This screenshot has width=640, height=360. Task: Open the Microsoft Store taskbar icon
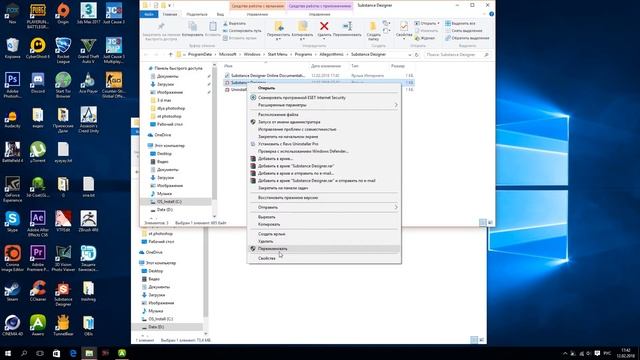pos(56,353)
